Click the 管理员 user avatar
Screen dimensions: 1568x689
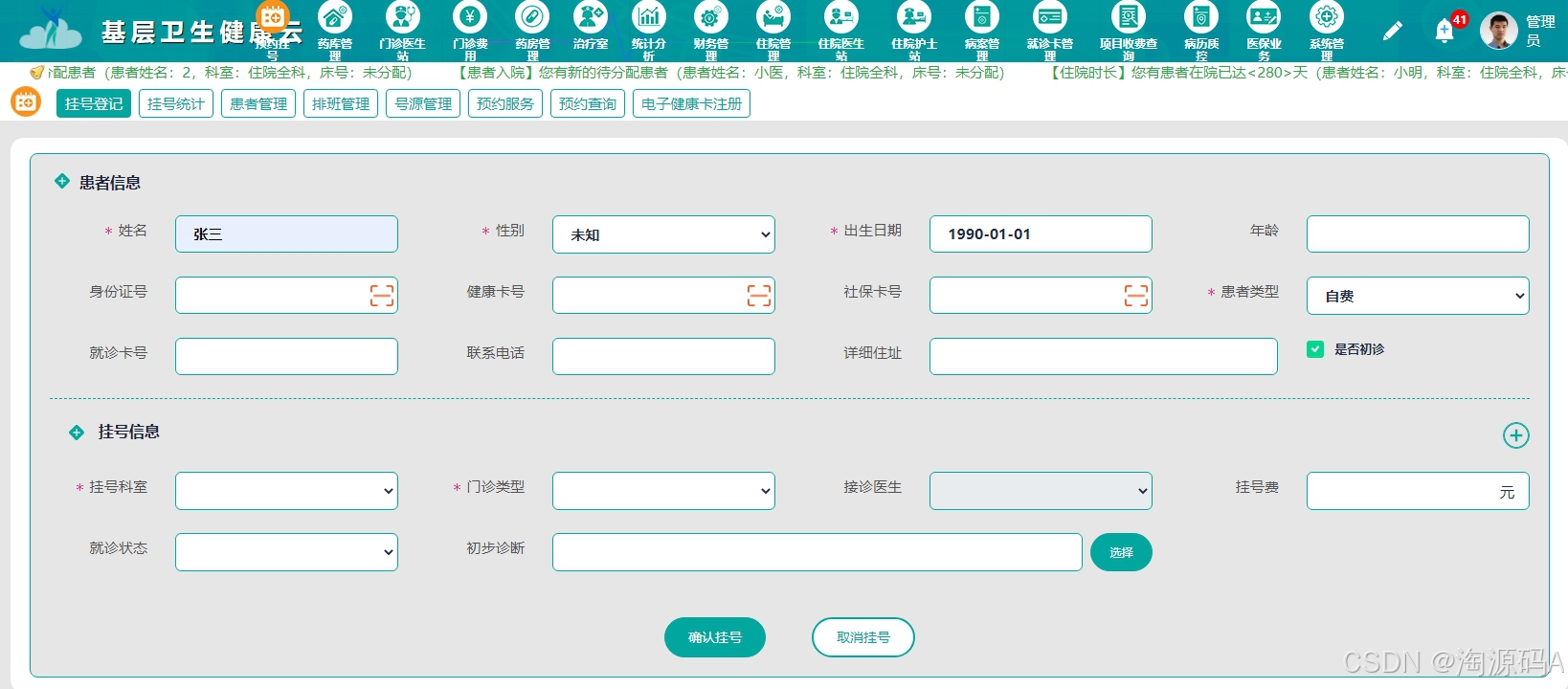tap(1498, 31)
